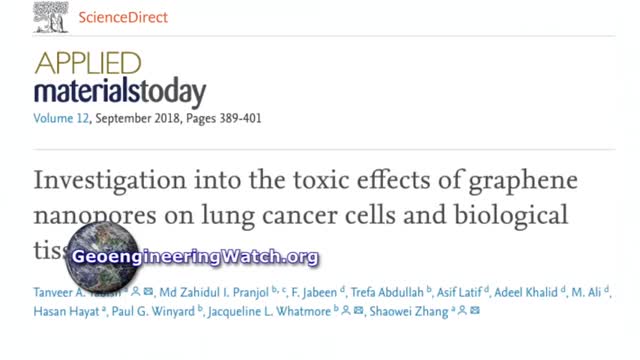Open author Adeel Khalid
Screen dimensions: 640x360
526,292
